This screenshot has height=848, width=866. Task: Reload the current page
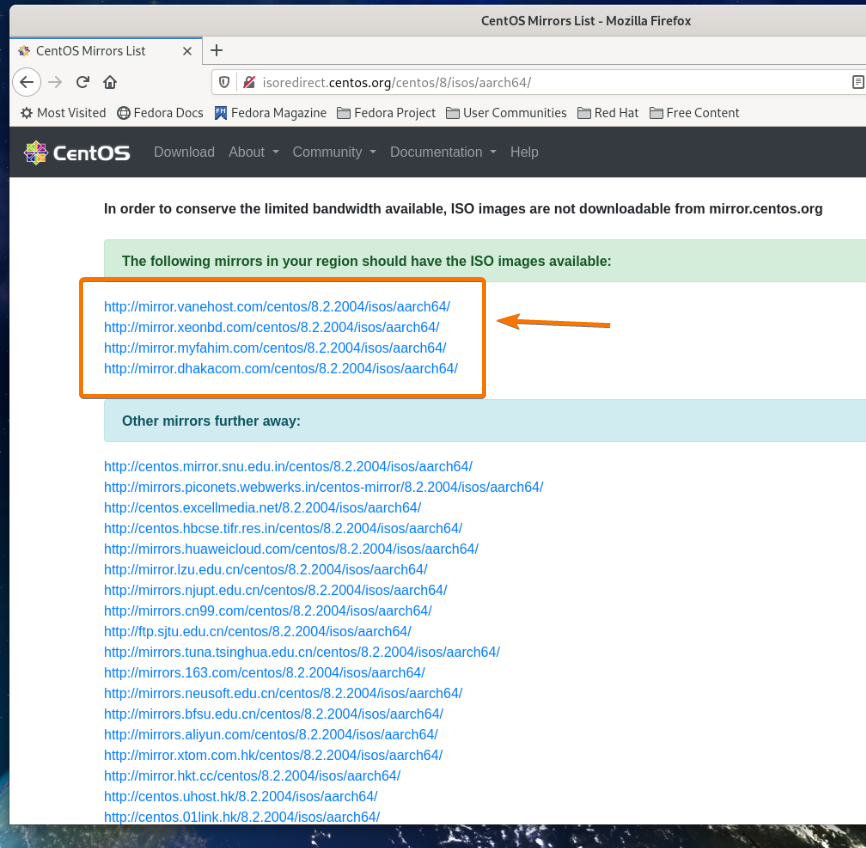coord(83,82)
